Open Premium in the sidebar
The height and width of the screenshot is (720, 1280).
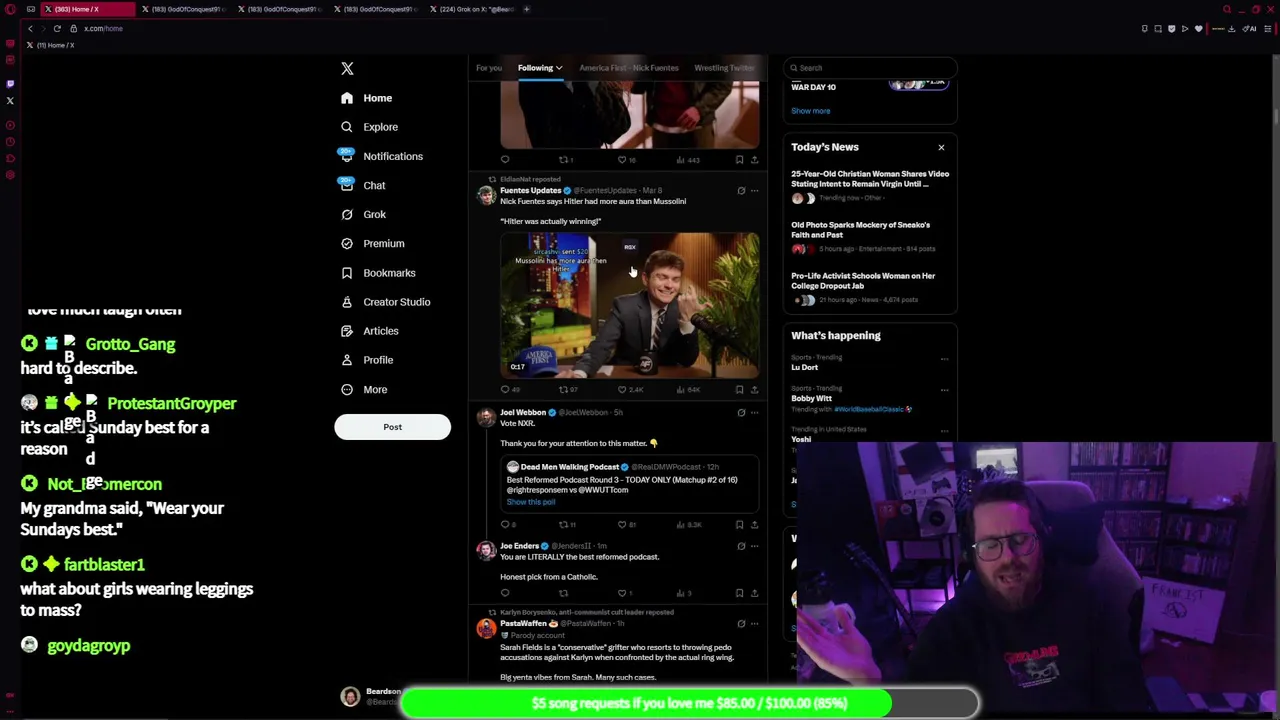pos(372,243)
